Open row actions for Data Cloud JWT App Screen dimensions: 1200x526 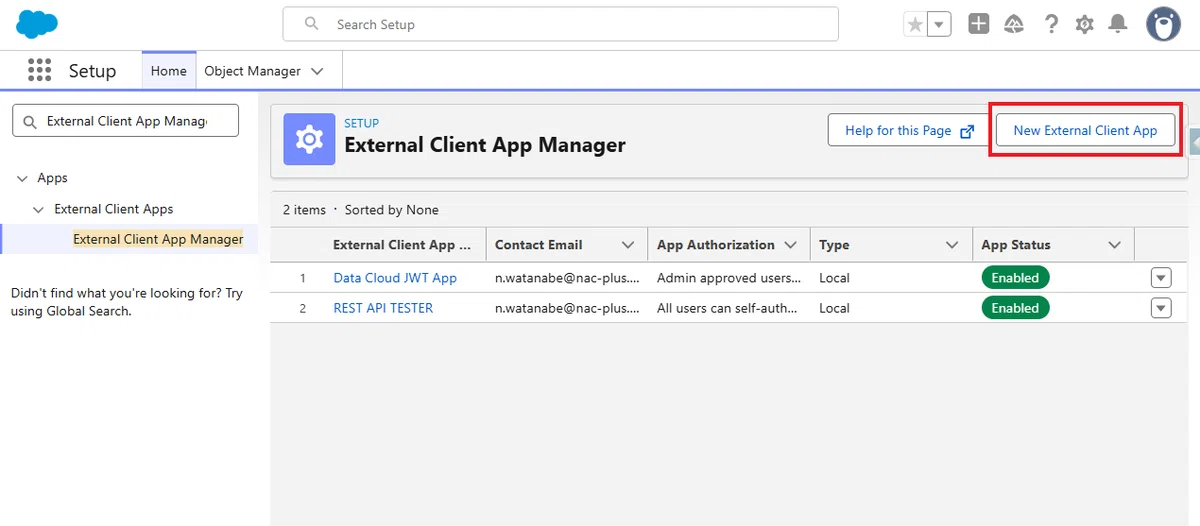pyautogui.click(x=1161, y=278)
